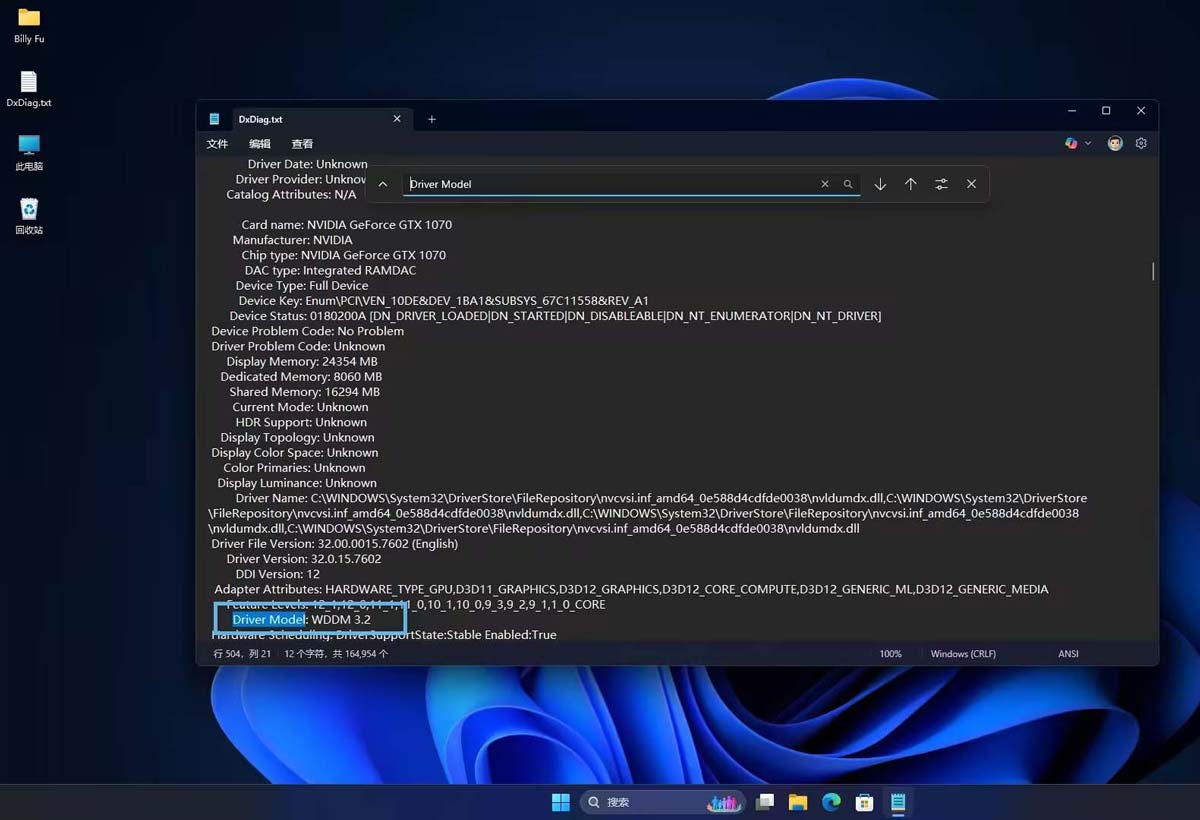Click the Device Problem Code line
The image size is (1200, 820).
[x=307, y=331]
